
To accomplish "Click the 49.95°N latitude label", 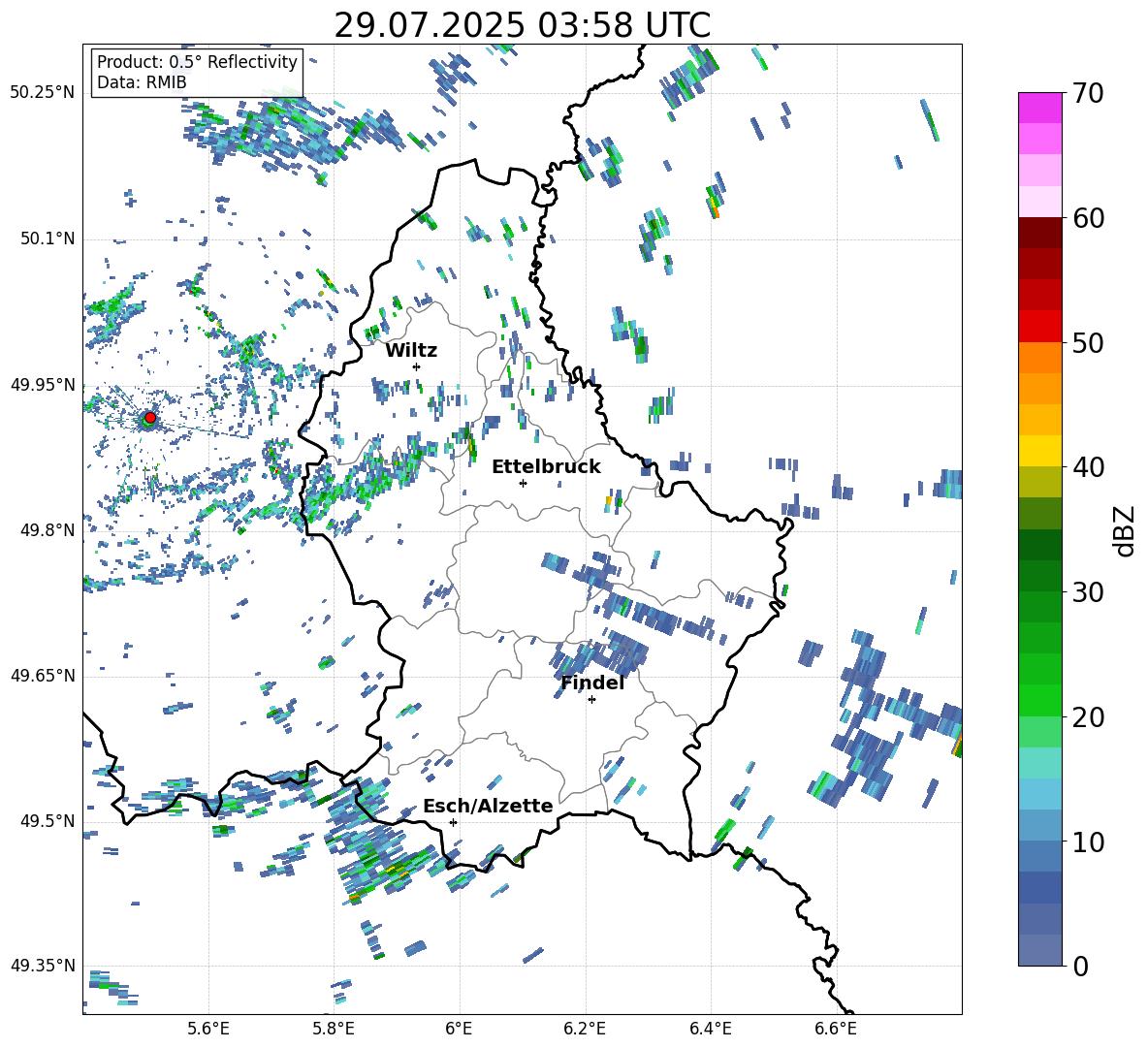I will point(42,385).
